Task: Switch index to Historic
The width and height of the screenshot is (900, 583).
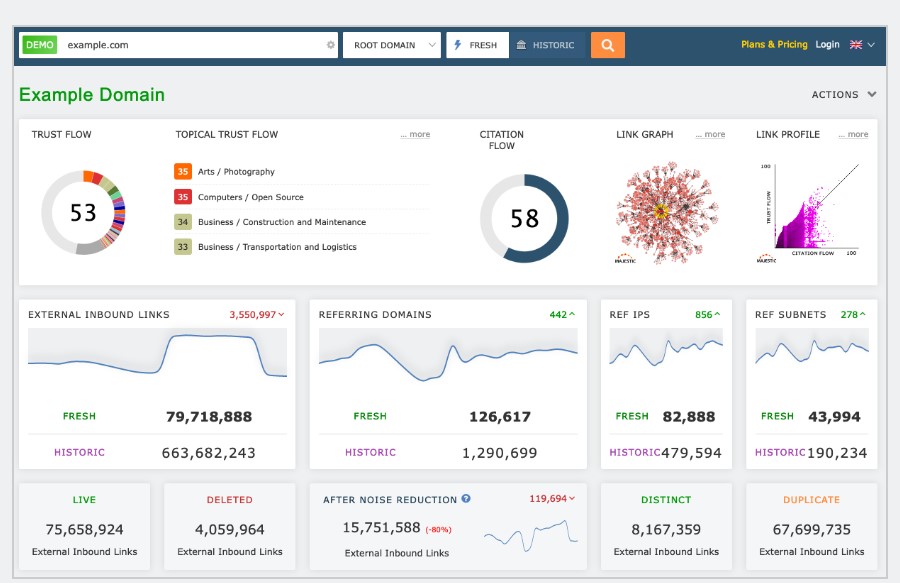Action: coord(546,45)
